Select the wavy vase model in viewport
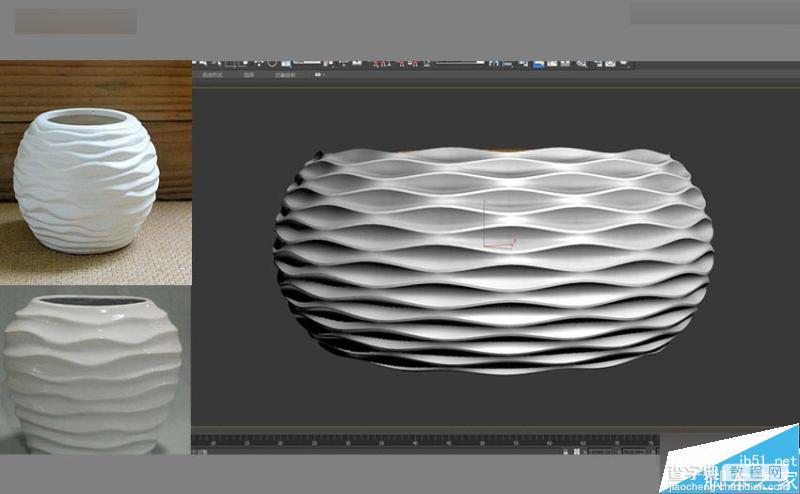 click(x=494, y=260)
